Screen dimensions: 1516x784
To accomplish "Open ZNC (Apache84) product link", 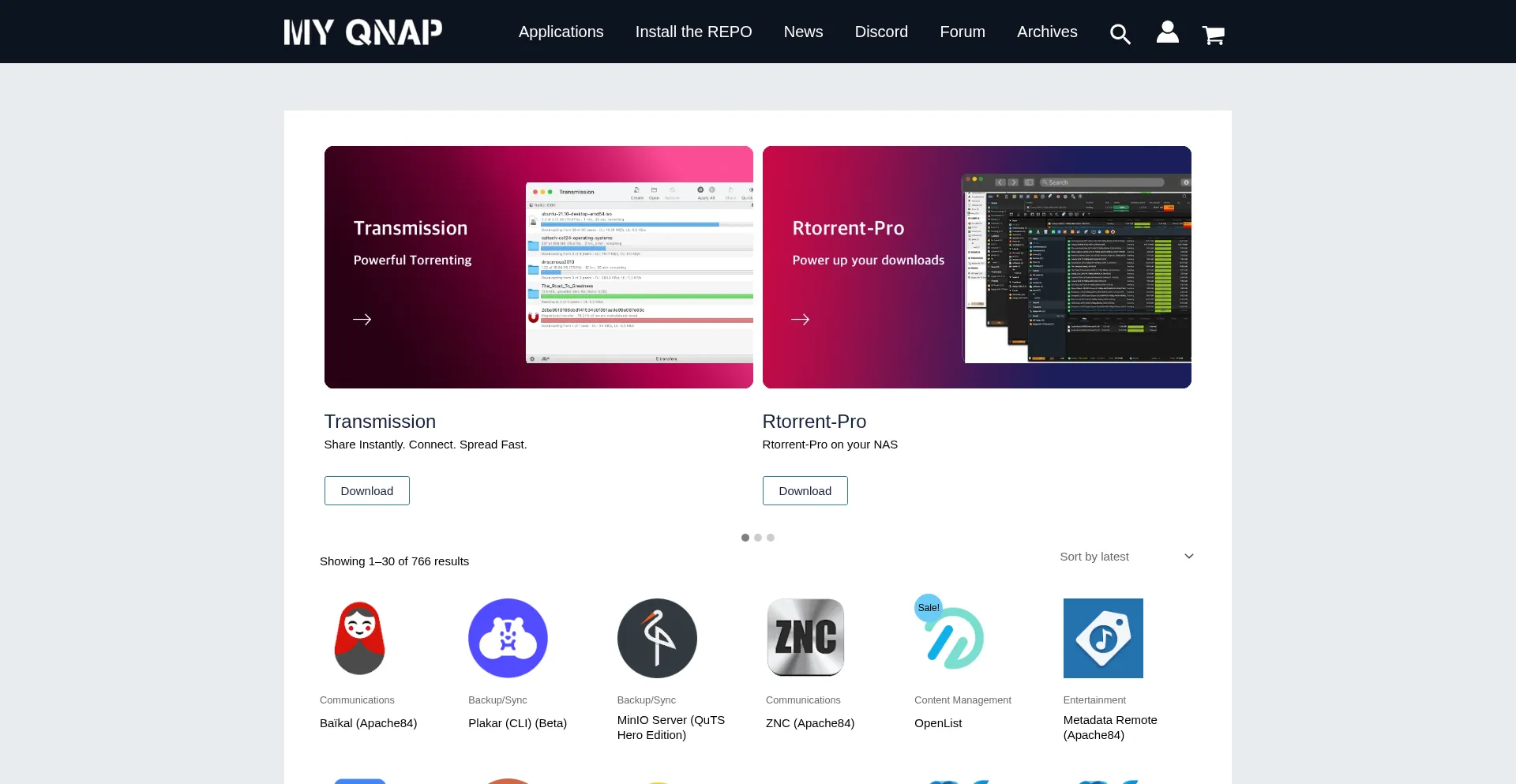I will click(810, 723).
